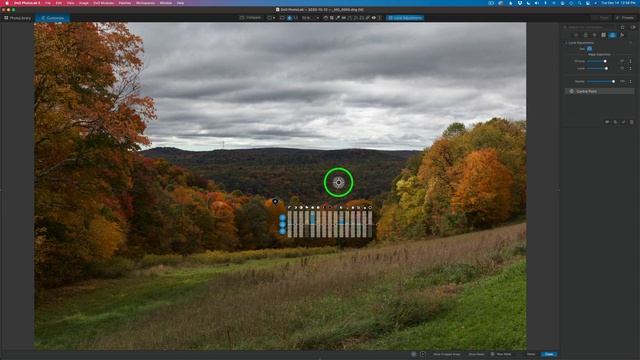
Task: Toggle the Local Adjustments toolbar button
Action: coord(405,18)
